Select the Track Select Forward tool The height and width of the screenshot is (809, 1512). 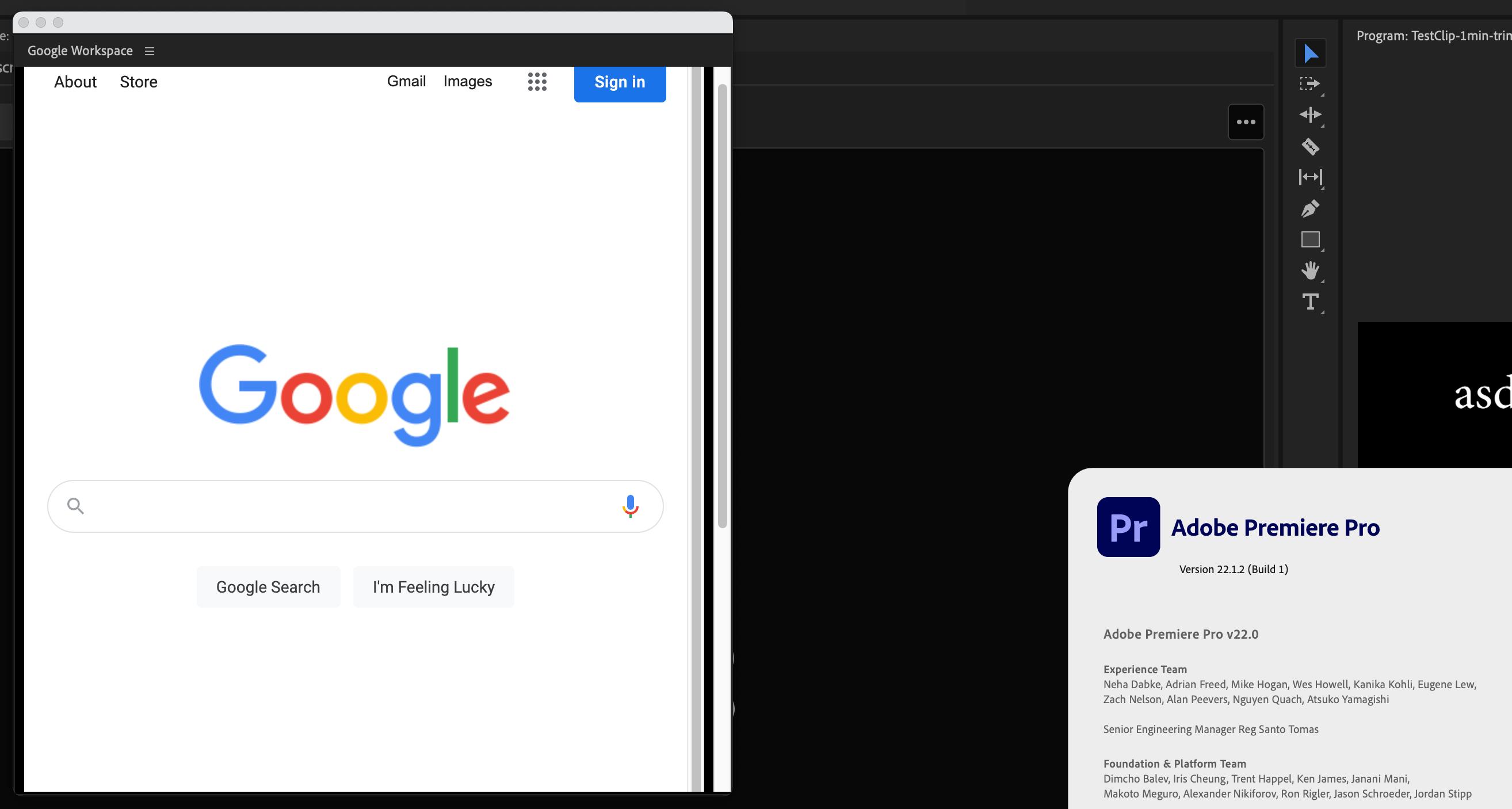[1309, 84]
